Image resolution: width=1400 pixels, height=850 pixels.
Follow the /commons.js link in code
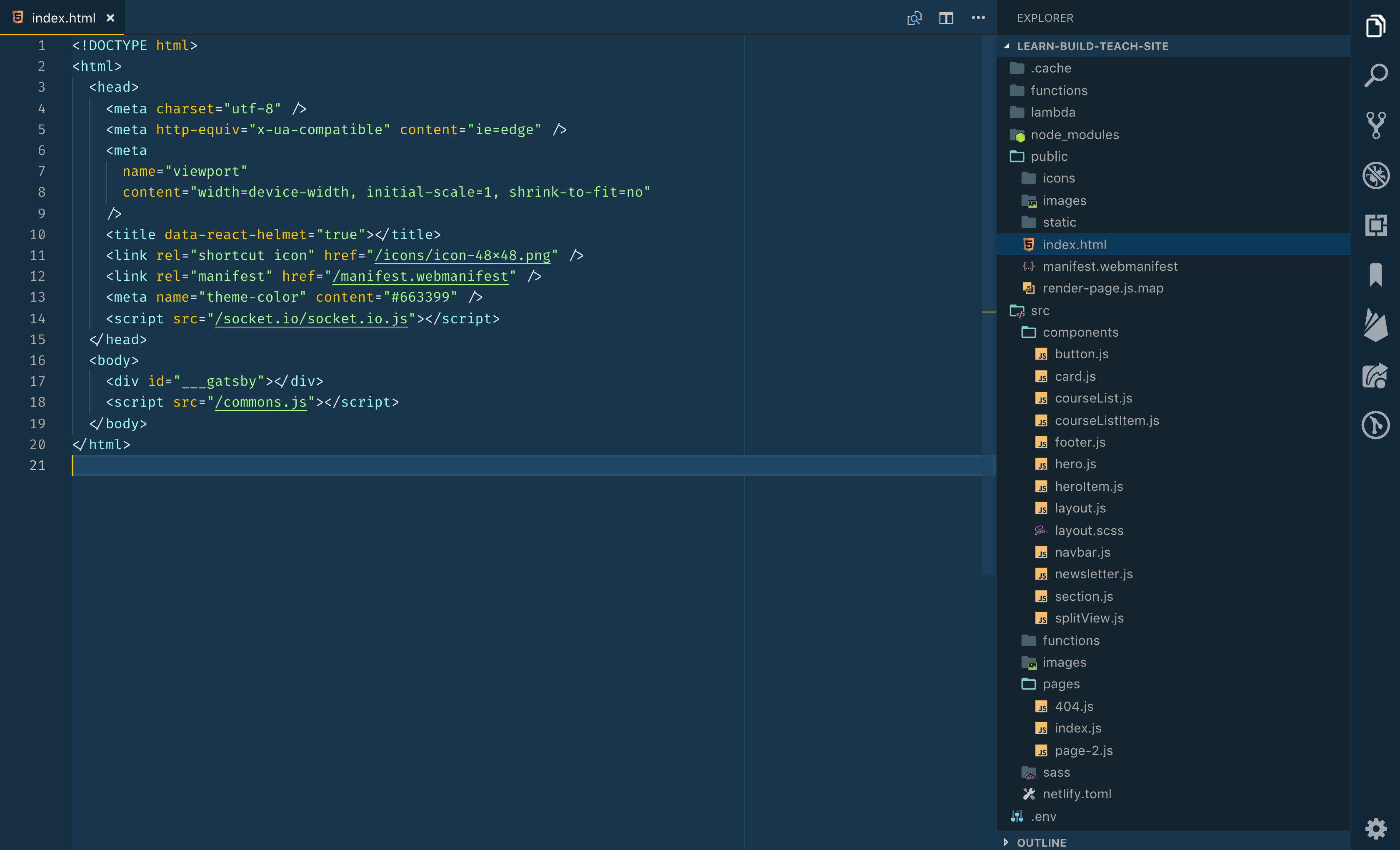261,402
